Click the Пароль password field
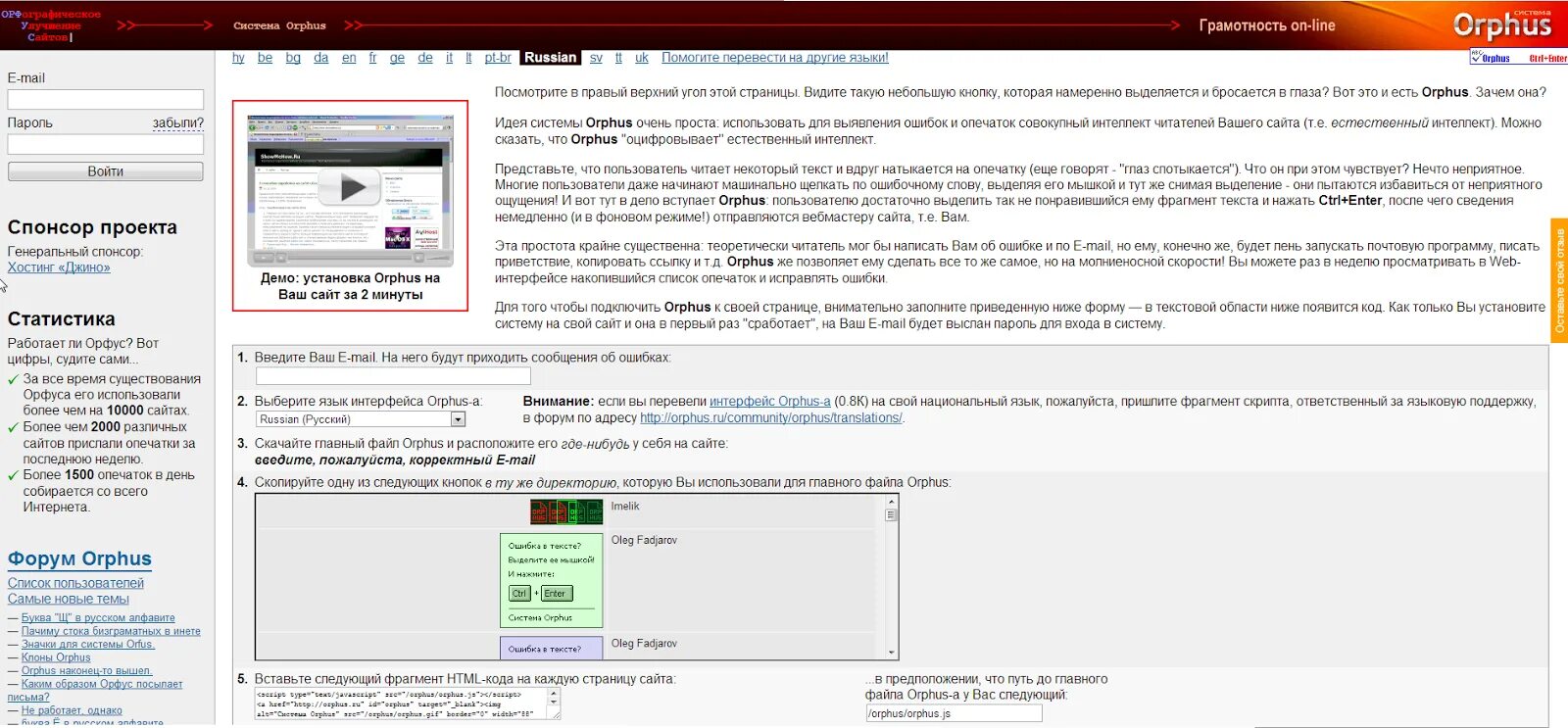1568x728 pixels. tap(106, 144)
